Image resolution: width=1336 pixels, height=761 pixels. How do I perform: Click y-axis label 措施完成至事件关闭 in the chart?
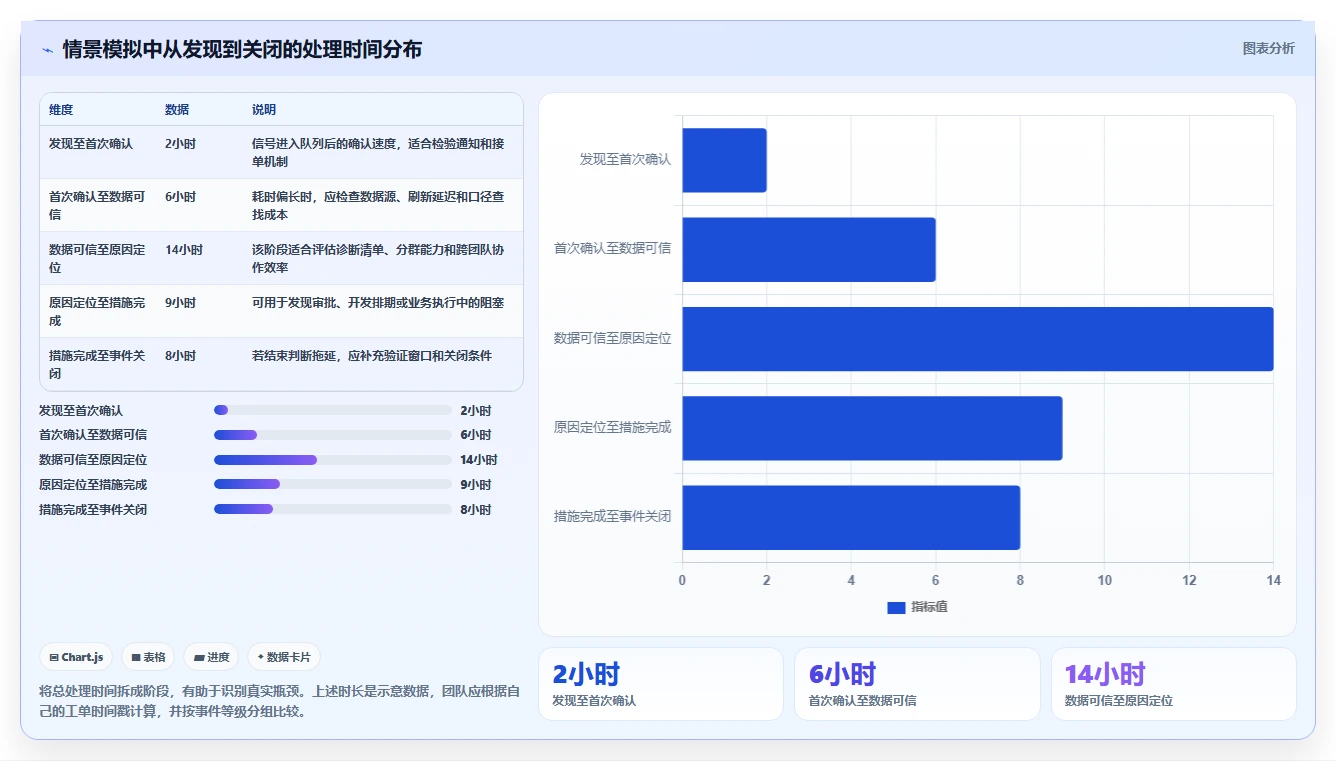(613, 517)
